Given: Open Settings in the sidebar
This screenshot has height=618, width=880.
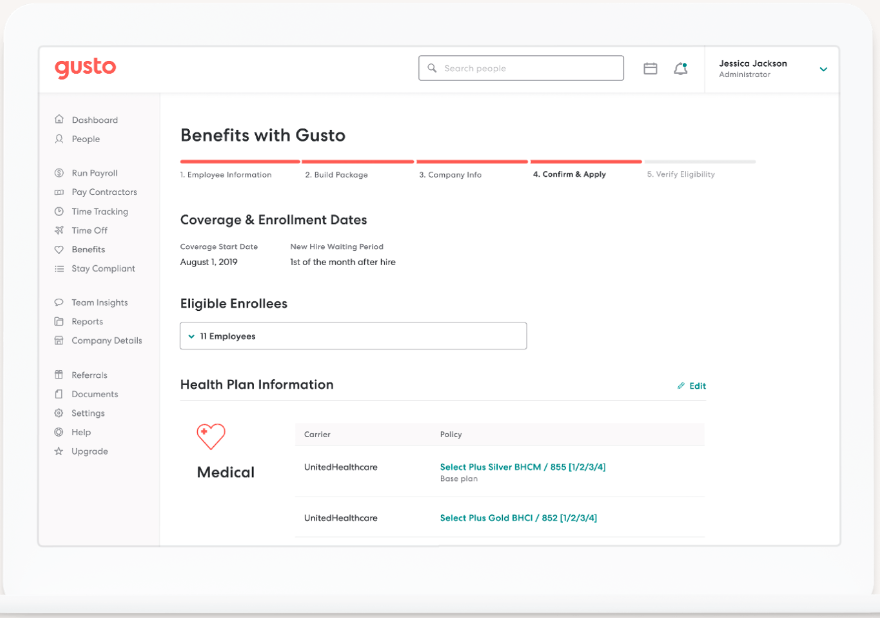Looking at the screenshot, I should click(x=88, y=413).
